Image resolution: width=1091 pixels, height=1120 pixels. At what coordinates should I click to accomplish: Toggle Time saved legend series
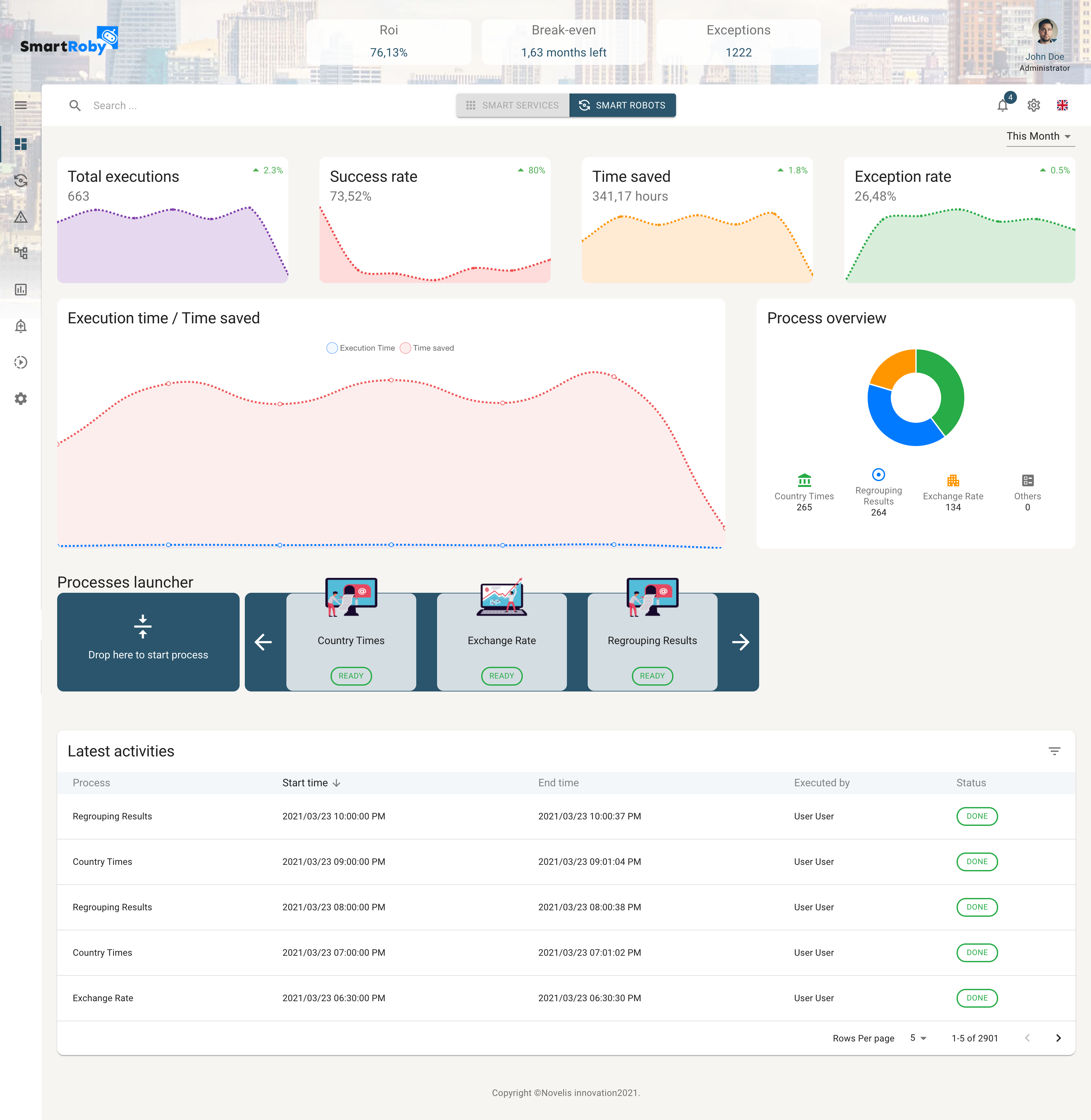point(427,348)
